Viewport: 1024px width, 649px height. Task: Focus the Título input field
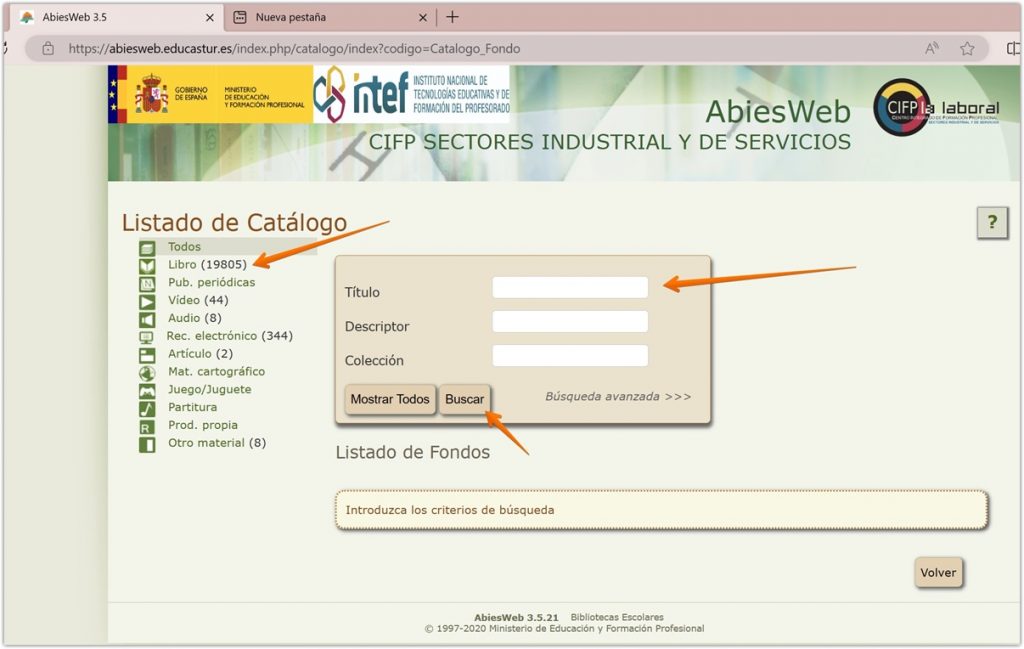tap(570, 288)
